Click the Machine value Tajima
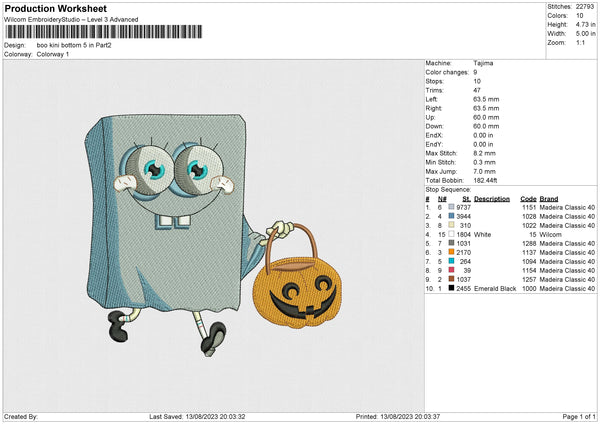600x424 pixels. click(x=483, y=63)
